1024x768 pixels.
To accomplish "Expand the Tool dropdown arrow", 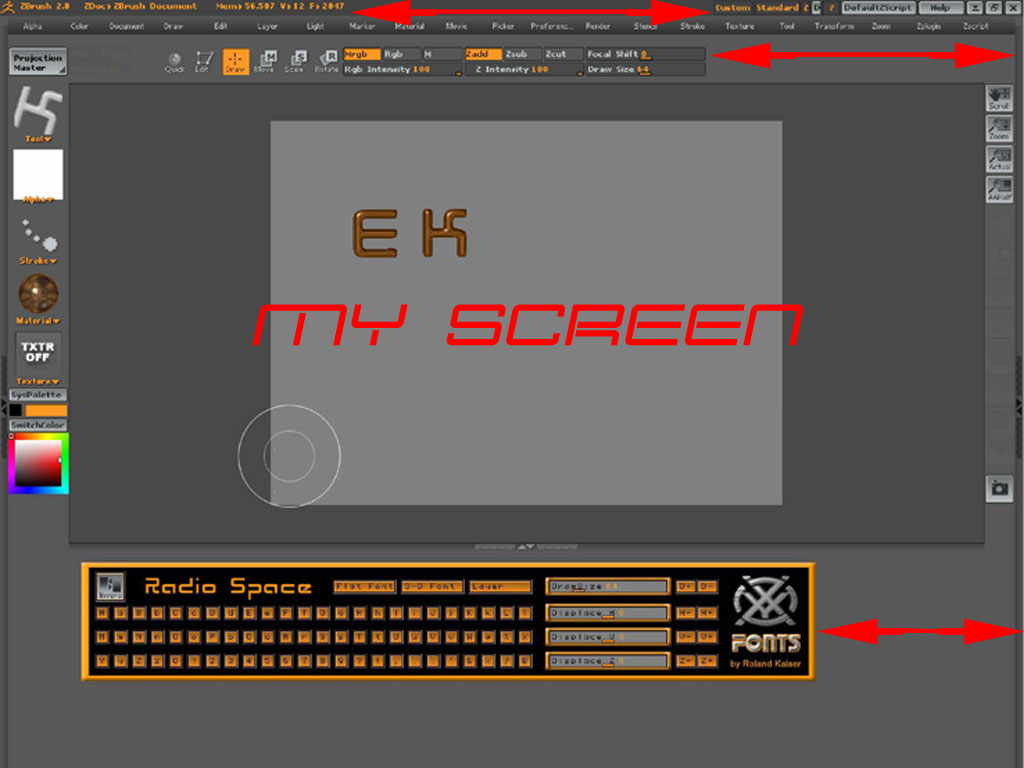I will click(38, 139).
